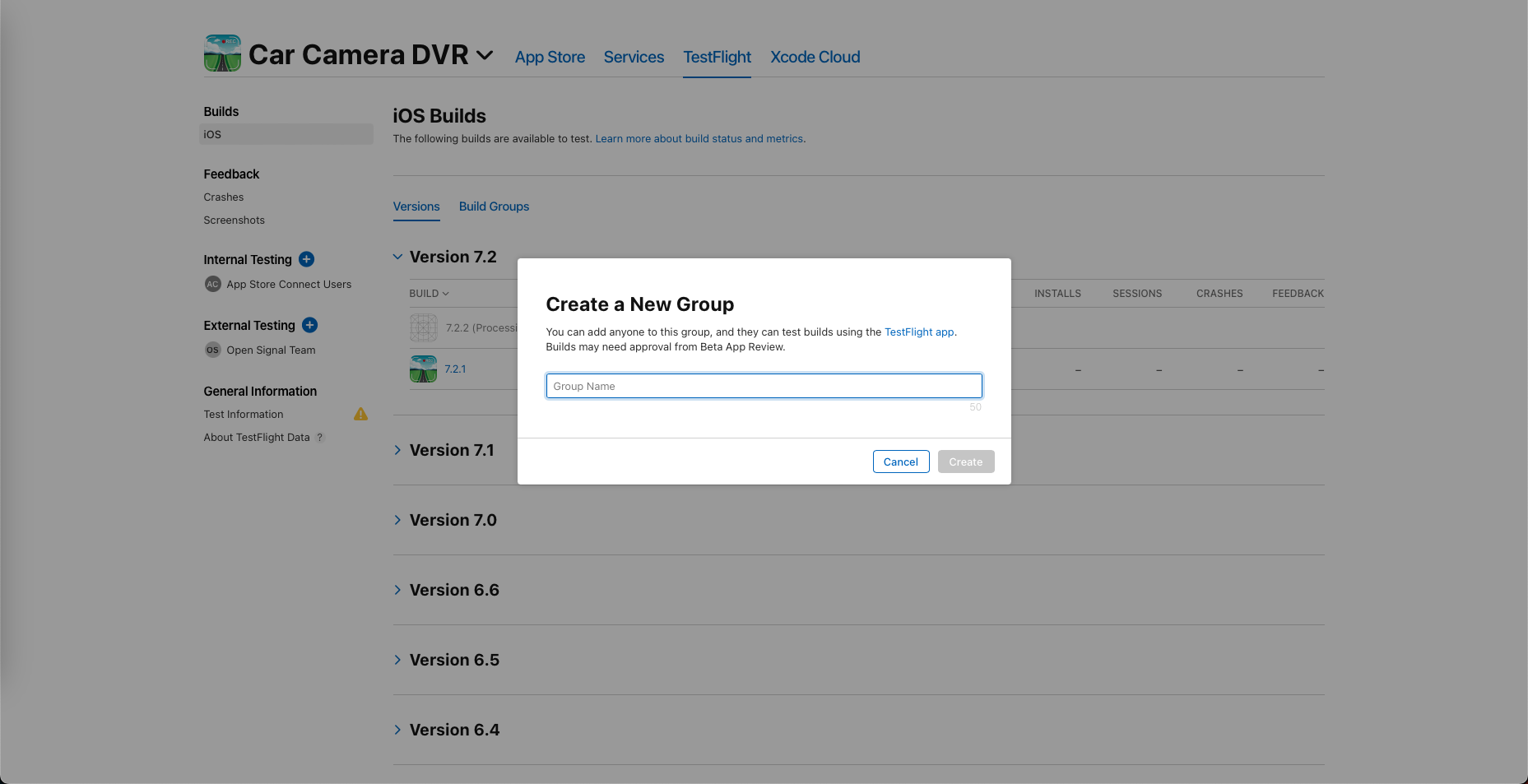The height and width of the screenshot is (784, 1528).
Task: Expand the Version 6.6 section
Action: click(x=397, y=590)
